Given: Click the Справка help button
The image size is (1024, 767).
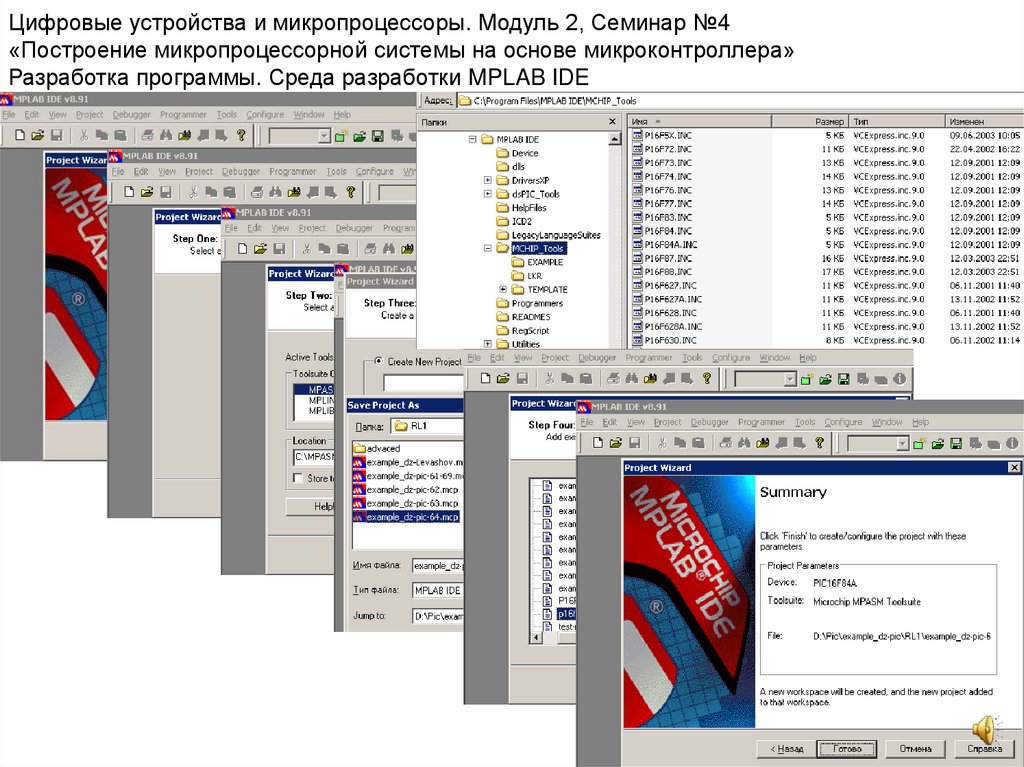Looking at the screenshot, I should (x=985, y=749).
